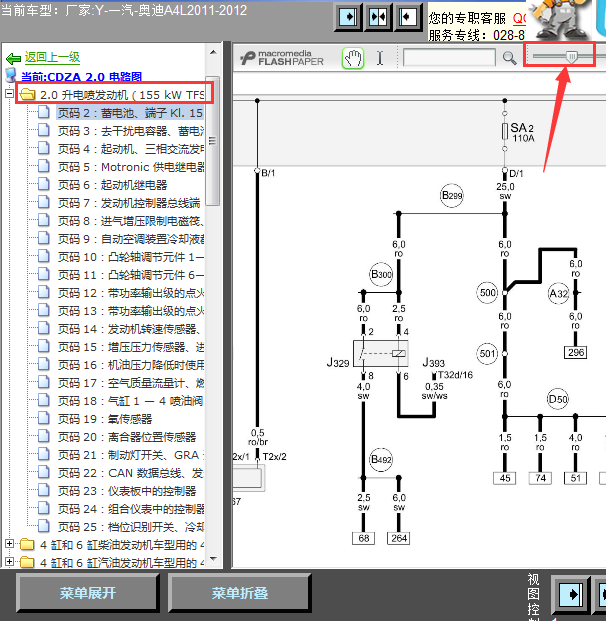Open 页码 11 凸轮轴调节元件 6

pos(131,275)
